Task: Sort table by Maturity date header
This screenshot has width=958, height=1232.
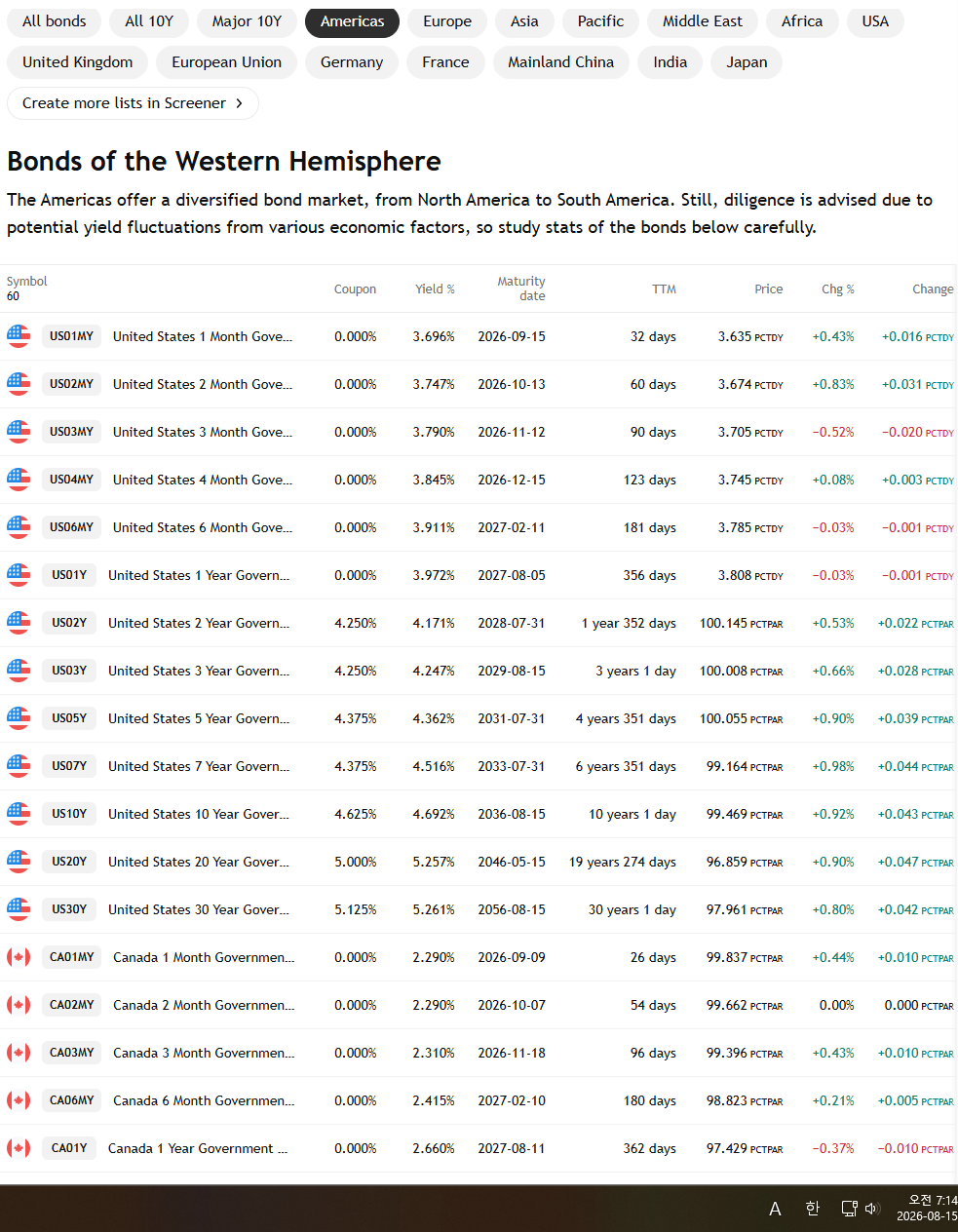Action: (521, 289)
